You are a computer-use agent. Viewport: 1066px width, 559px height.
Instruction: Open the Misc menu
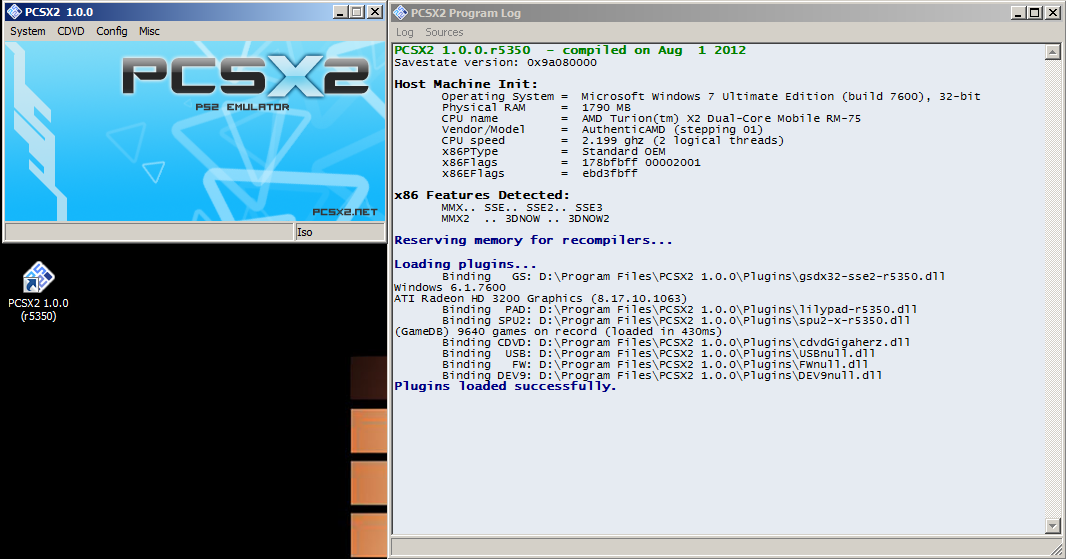click(x=149, y=31)
